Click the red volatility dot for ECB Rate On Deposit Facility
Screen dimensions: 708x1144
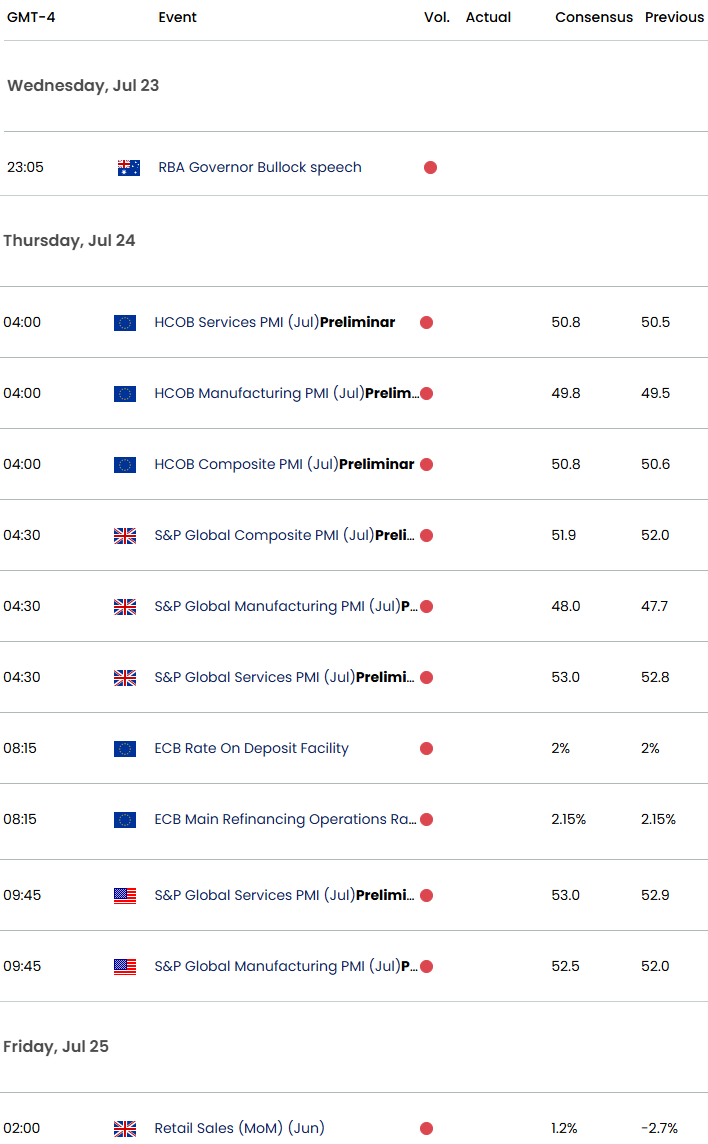(x=426, y=749)
